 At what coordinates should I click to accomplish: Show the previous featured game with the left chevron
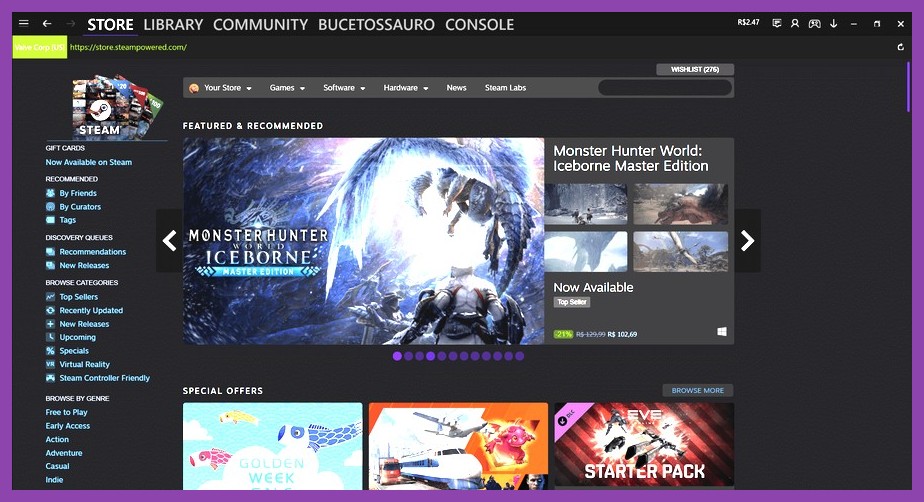(x=170, y=240)
